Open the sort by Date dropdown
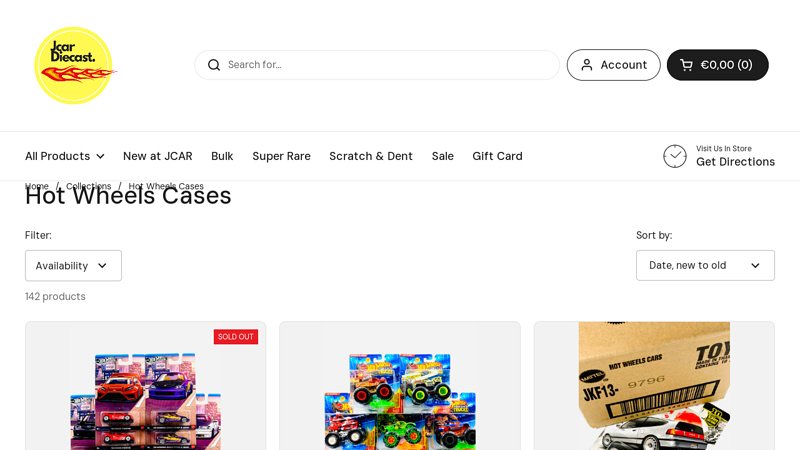The width and height of the screenshot is (800, 450). (705, 266)
